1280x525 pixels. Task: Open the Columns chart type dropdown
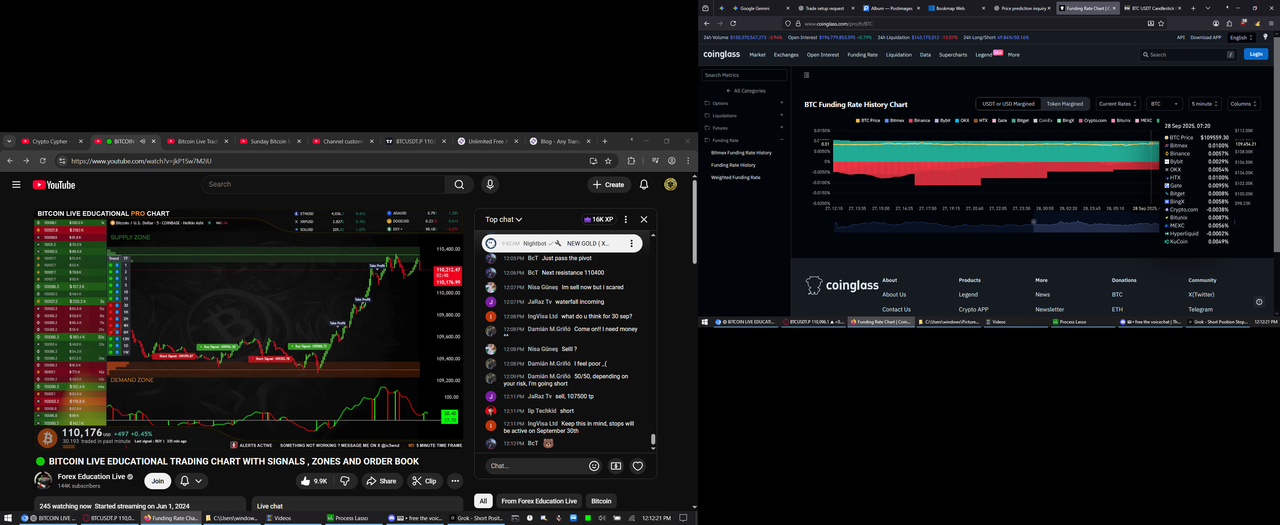click(x=1245, y=103)
